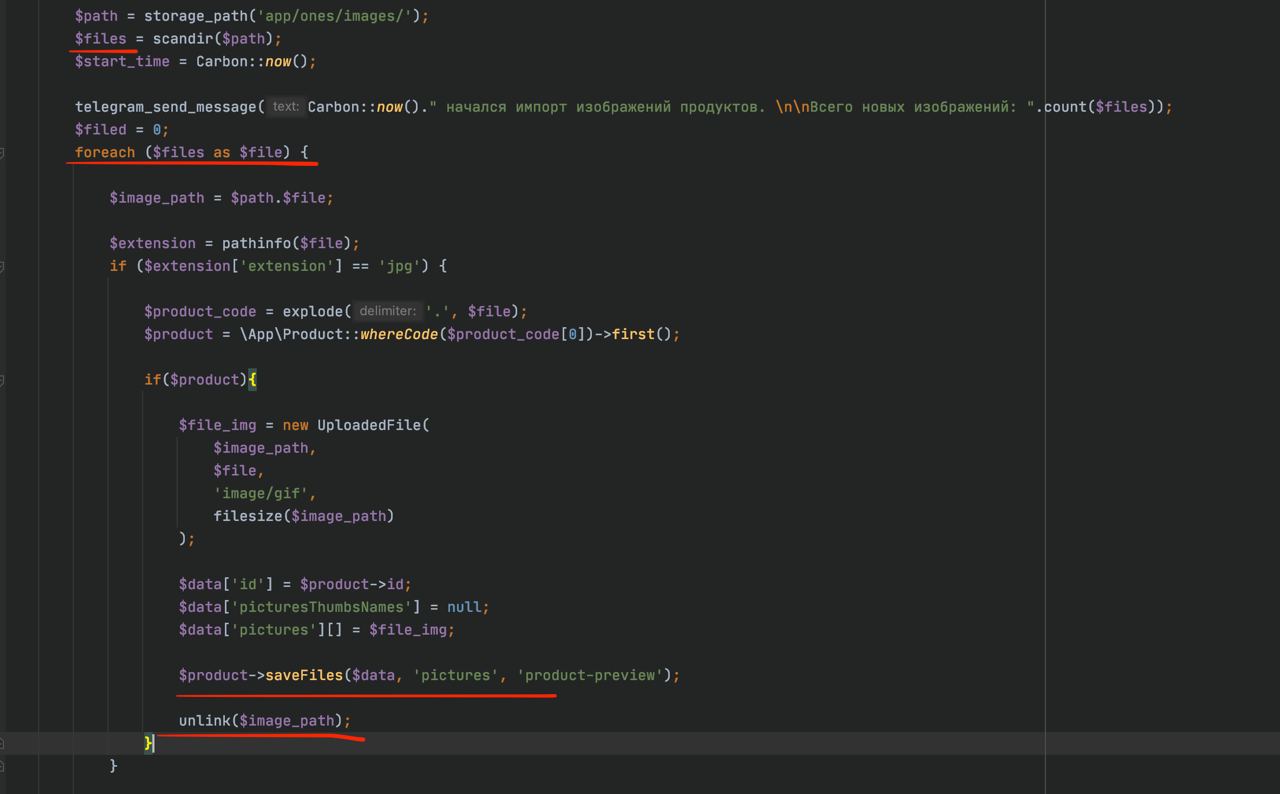Image resolution: width=1280 pixels, height=794 pixels.
Task: Select the 'app/ones/images/' string literal
Action: pyautogui.click(x=335, y=16)
